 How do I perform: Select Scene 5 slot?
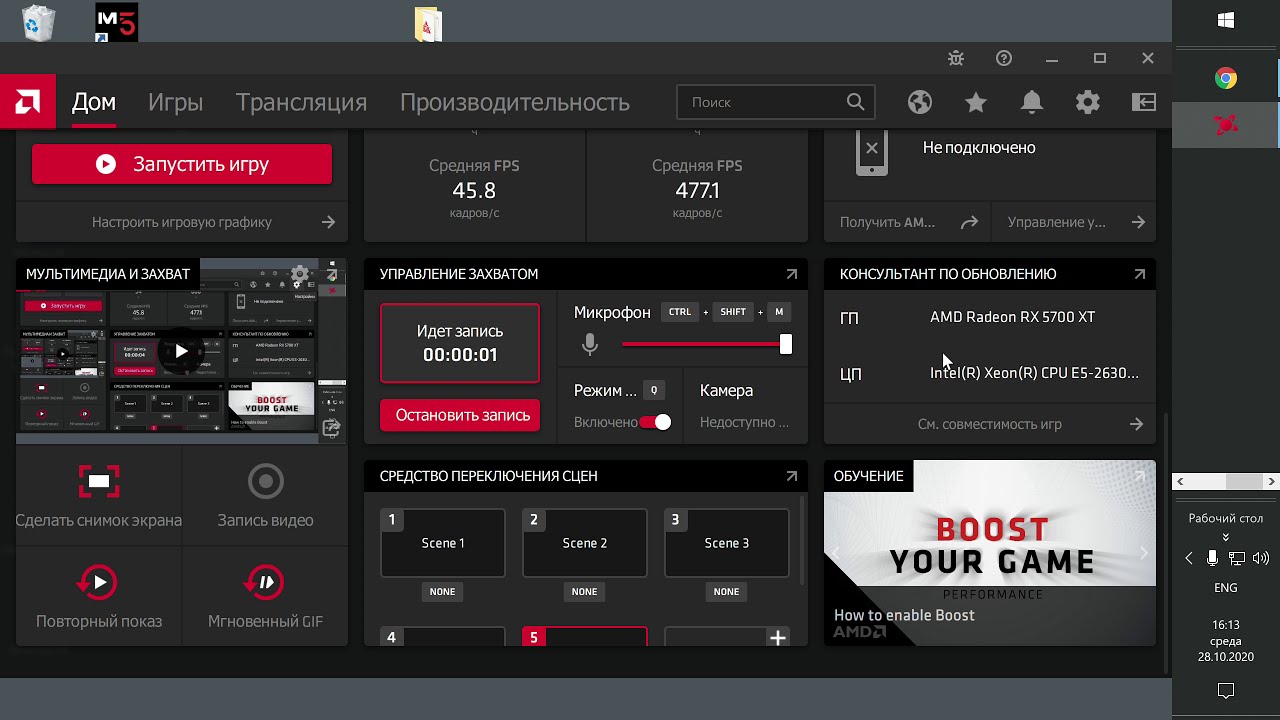click(584, 636)
